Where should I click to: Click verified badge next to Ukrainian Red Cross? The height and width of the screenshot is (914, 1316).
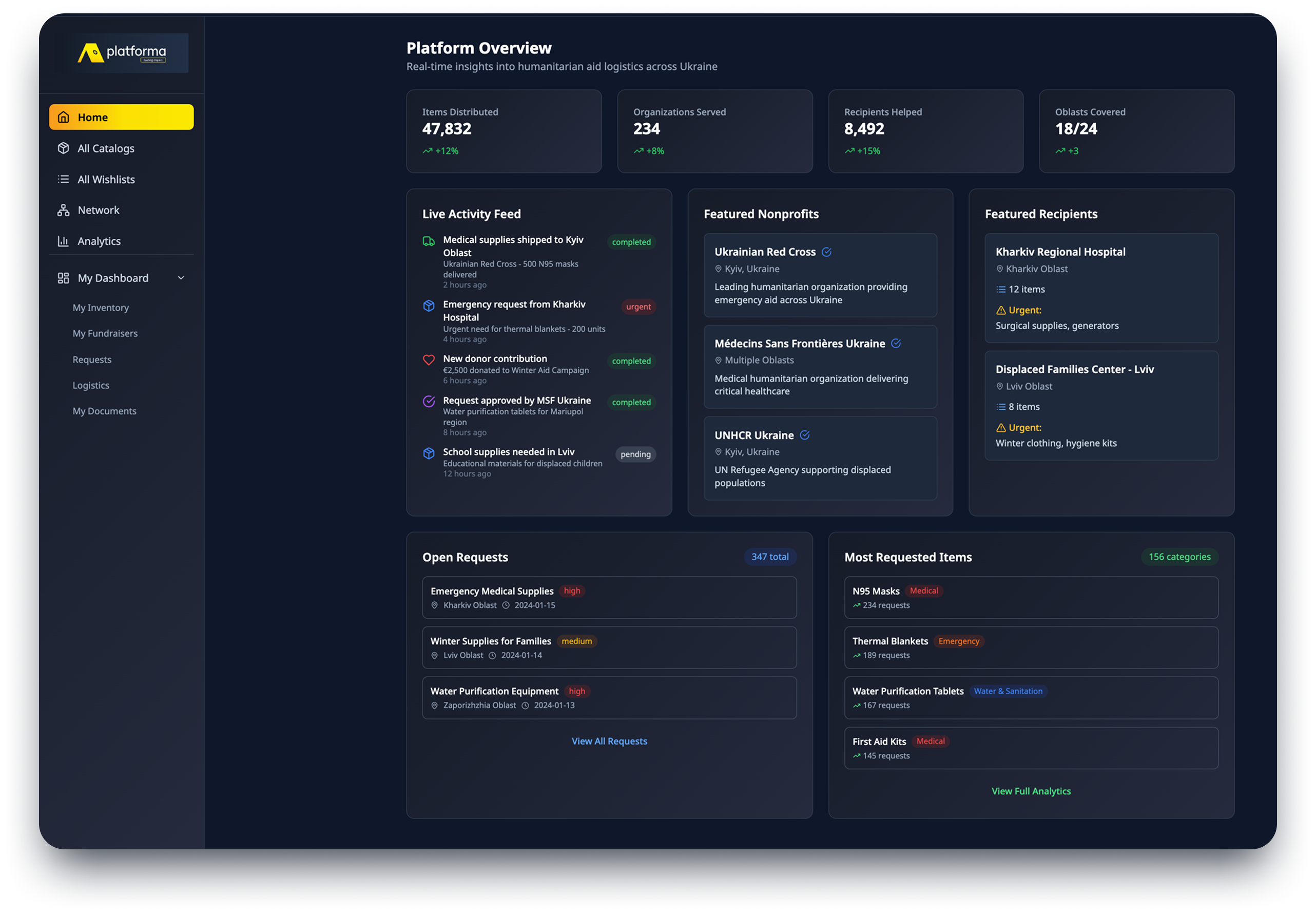click(826, 252)
